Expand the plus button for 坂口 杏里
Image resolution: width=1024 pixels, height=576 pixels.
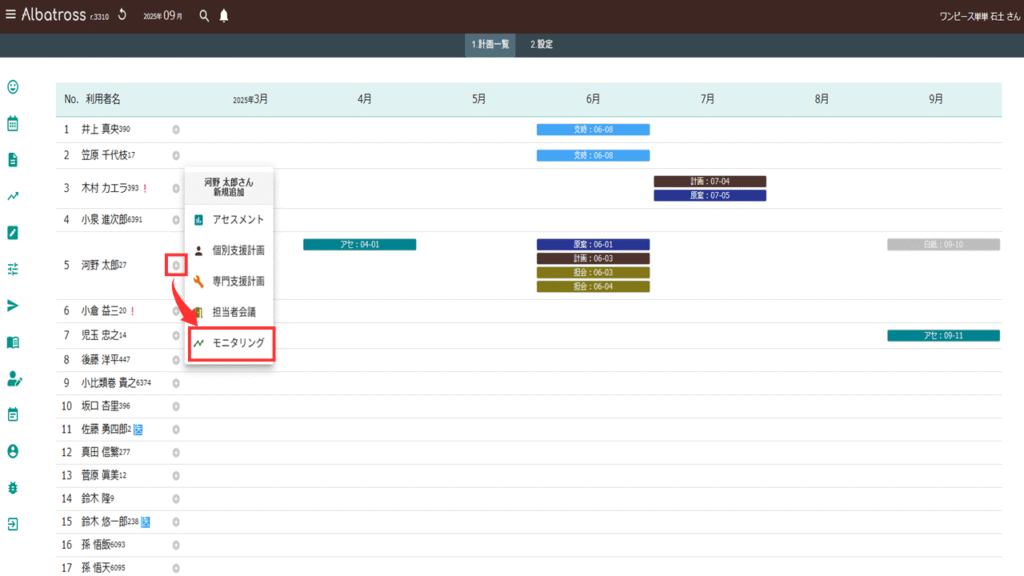[176, 406]
